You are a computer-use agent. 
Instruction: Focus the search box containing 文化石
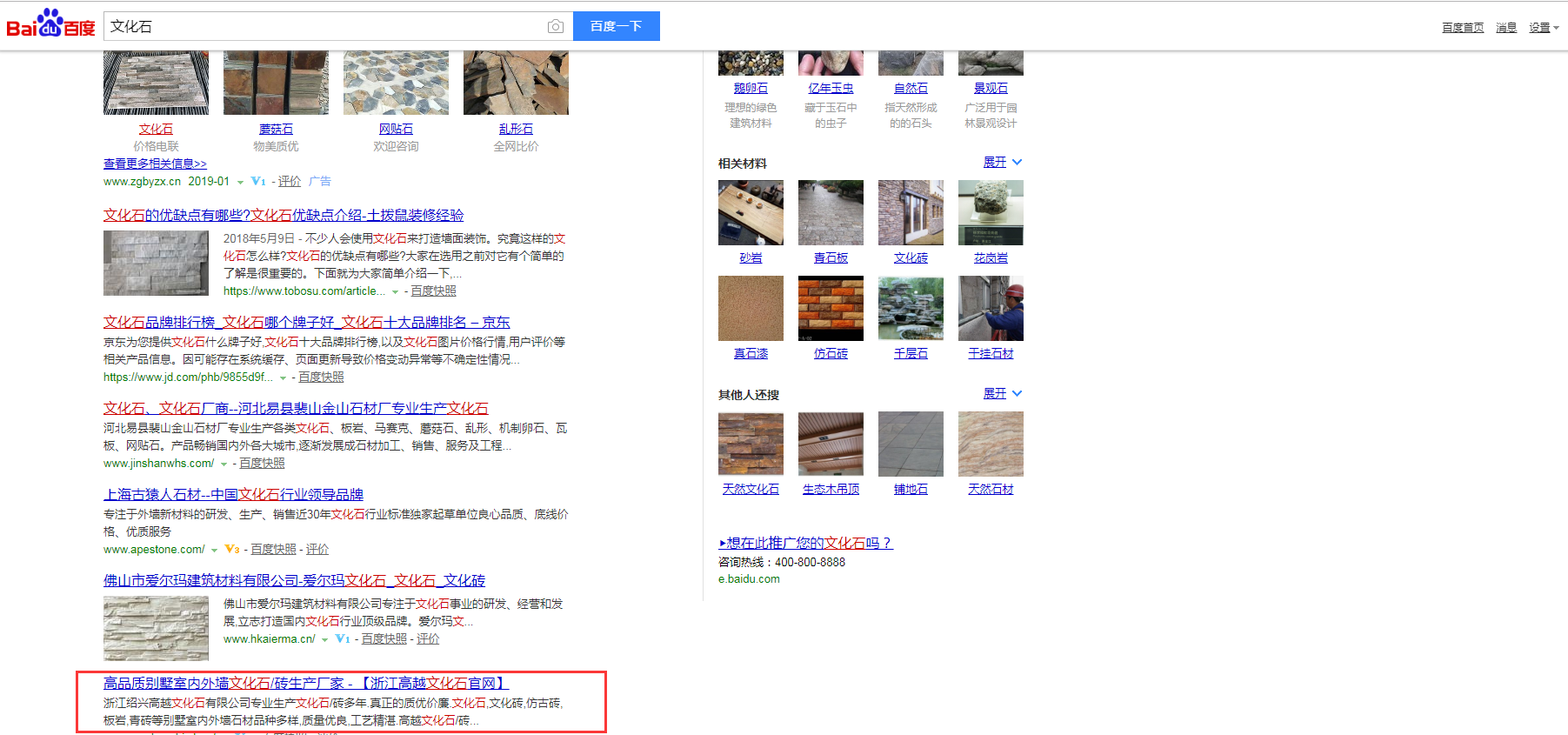coord(322,27)
